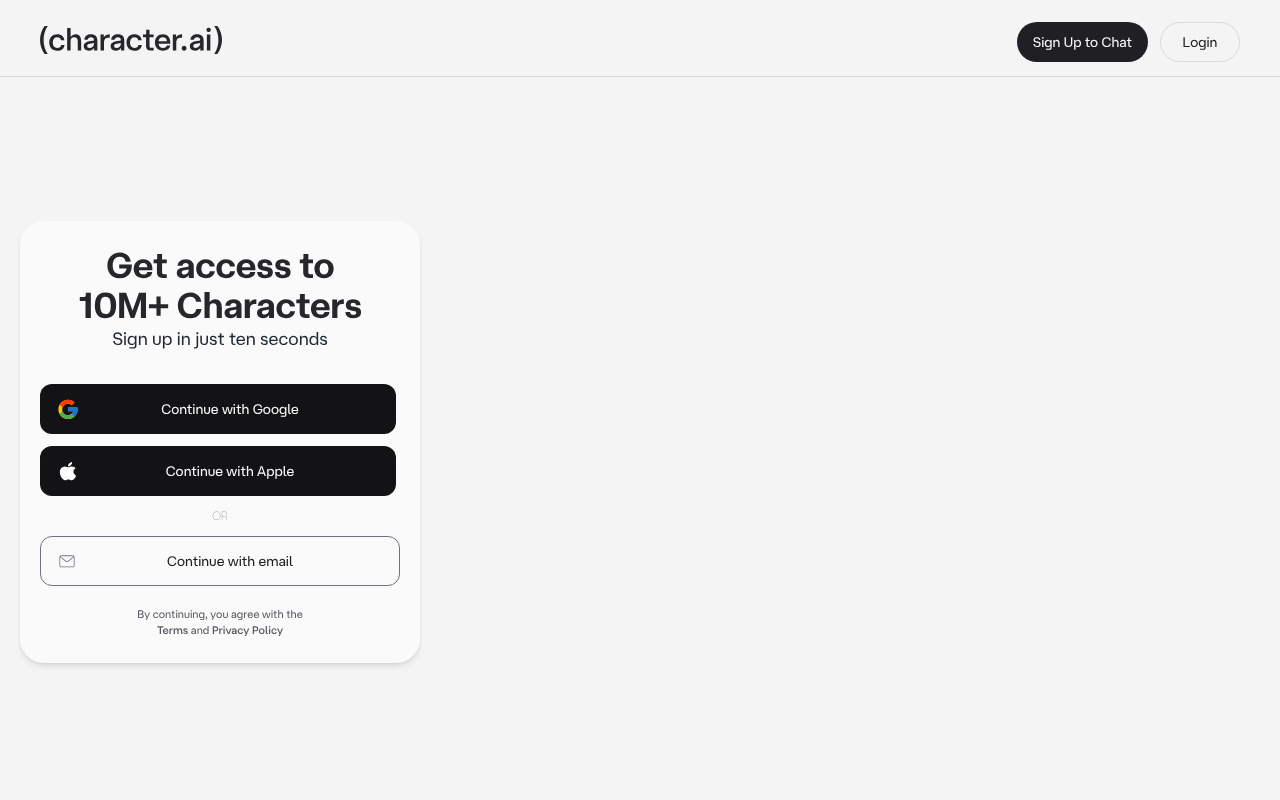Click "By continuing, you agree with the" text
Viewport: 1280px width, 800px height.
tap(220, 614)
